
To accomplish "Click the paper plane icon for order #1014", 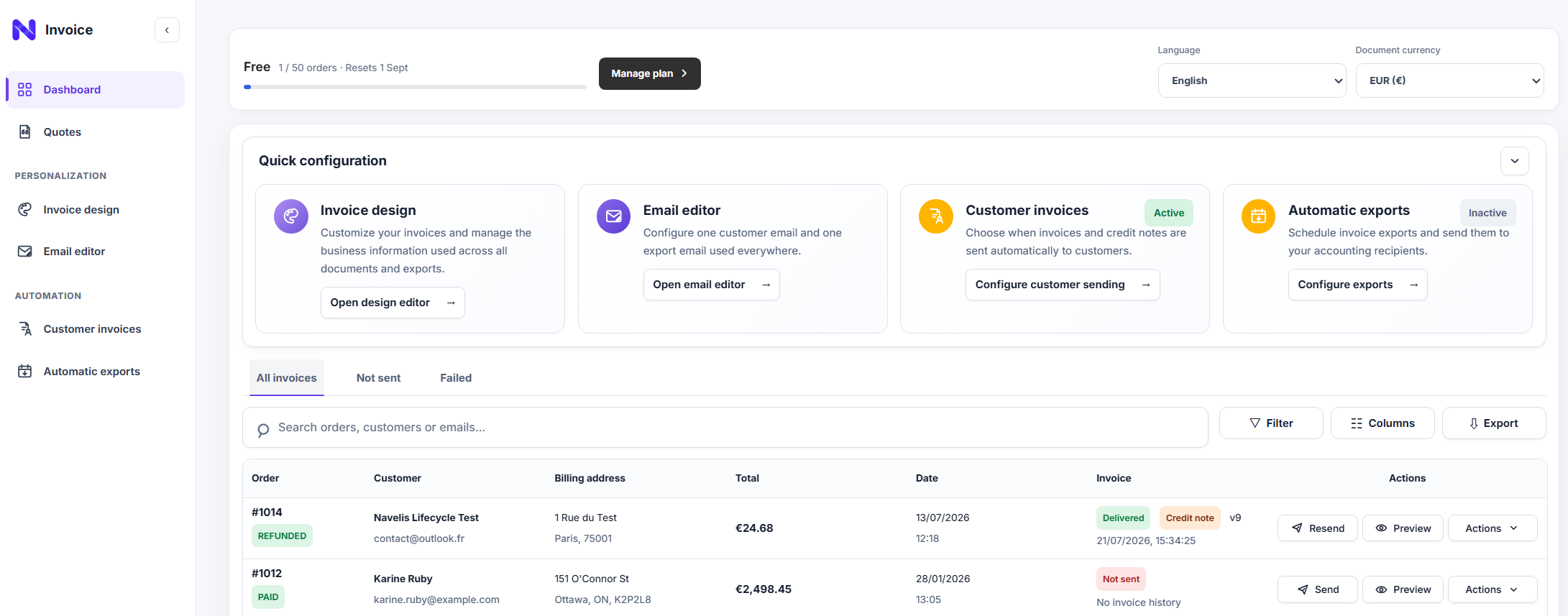I will click(1297, 528).
